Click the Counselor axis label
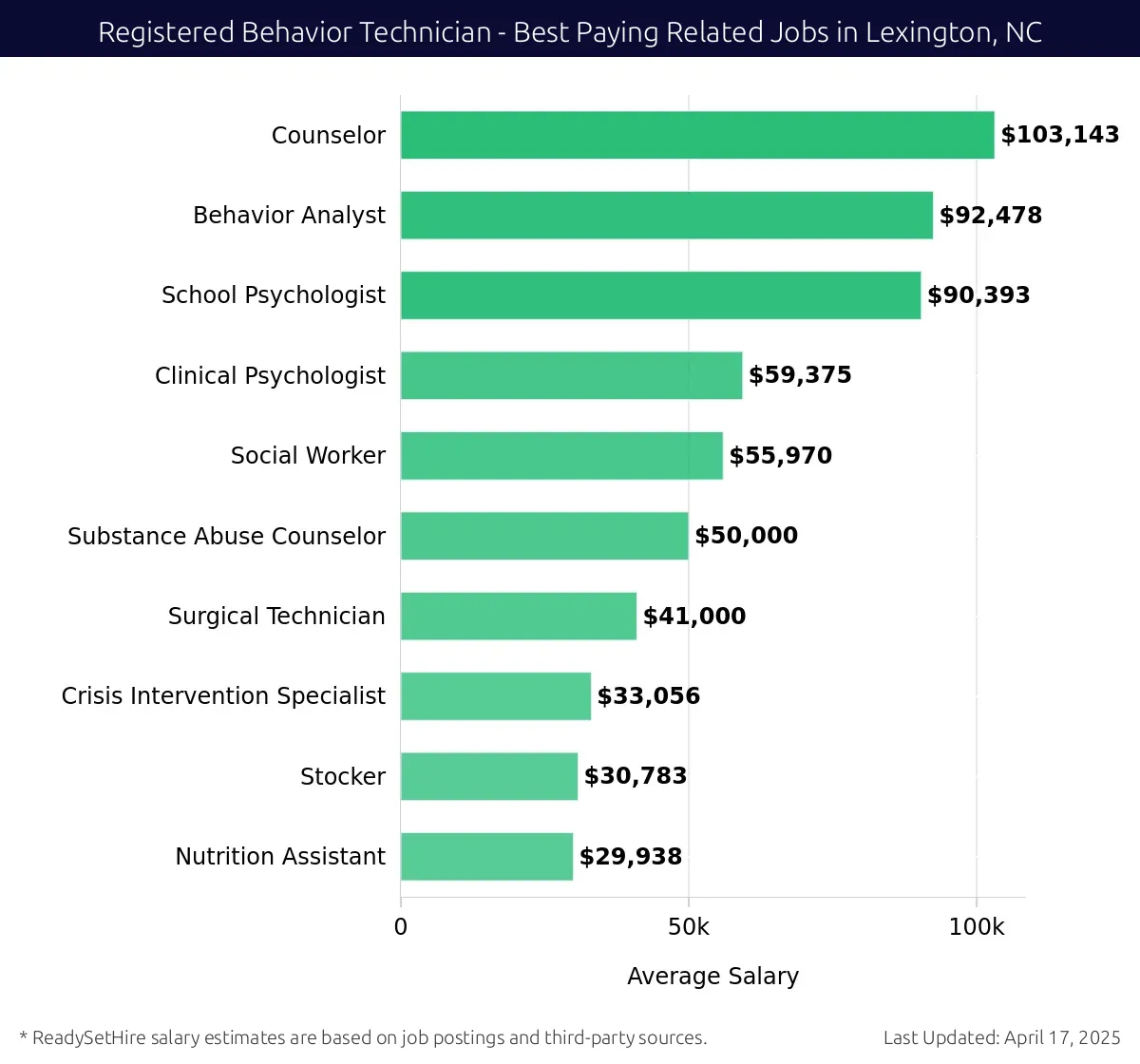The image size is (1140, 1064). [328, 135]
